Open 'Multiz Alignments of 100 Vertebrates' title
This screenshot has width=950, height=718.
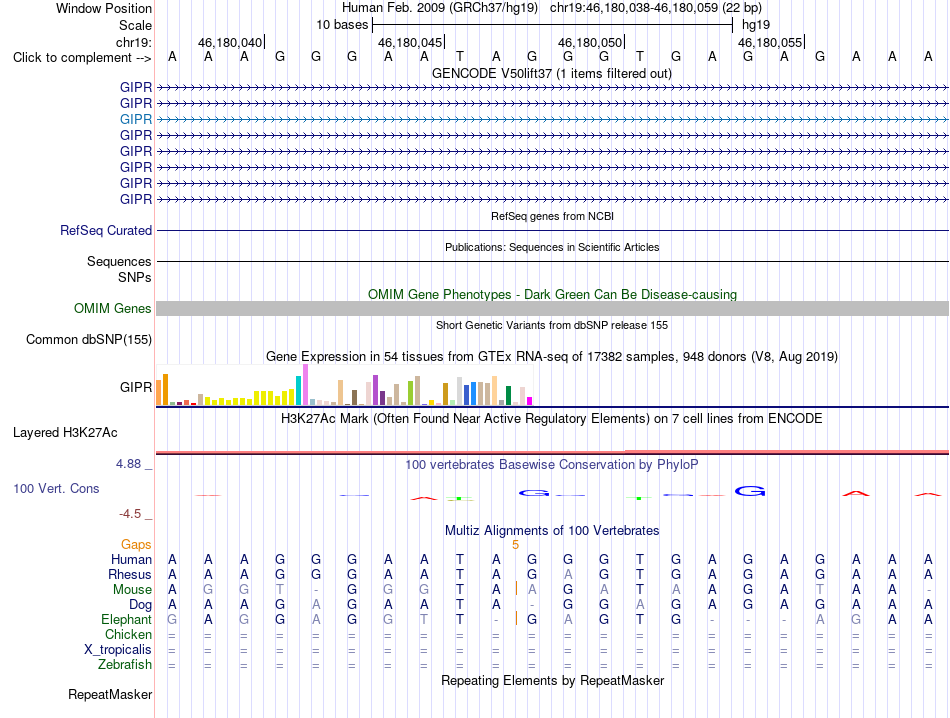[552, 531]
